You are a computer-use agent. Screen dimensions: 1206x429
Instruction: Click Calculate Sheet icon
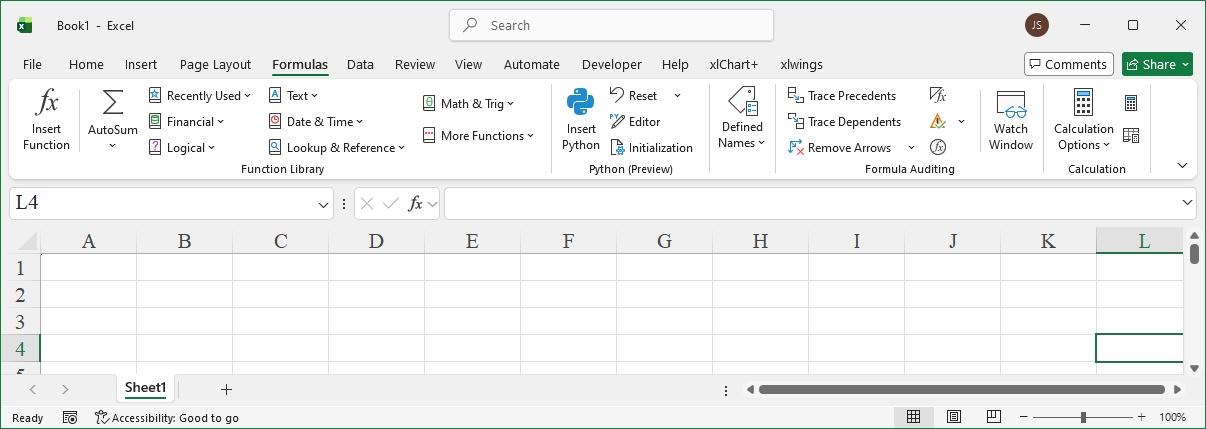1131,135
